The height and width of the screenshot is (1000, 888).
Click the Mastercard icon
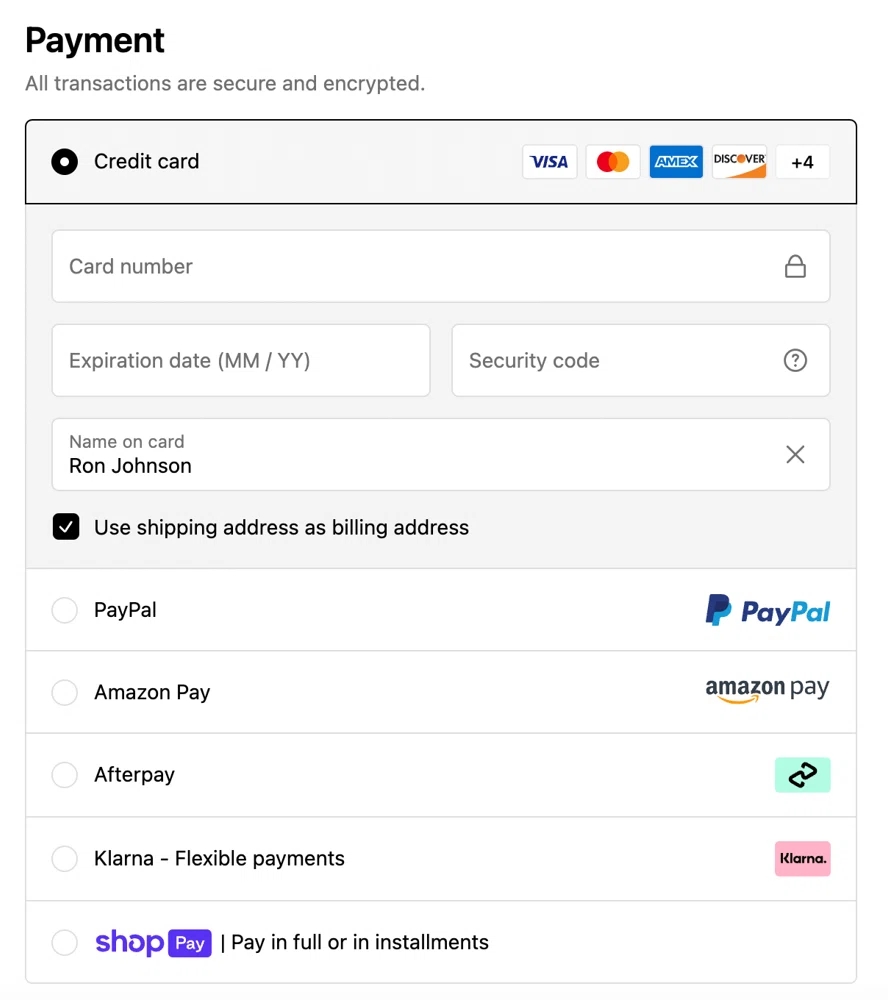click(612, 161)
